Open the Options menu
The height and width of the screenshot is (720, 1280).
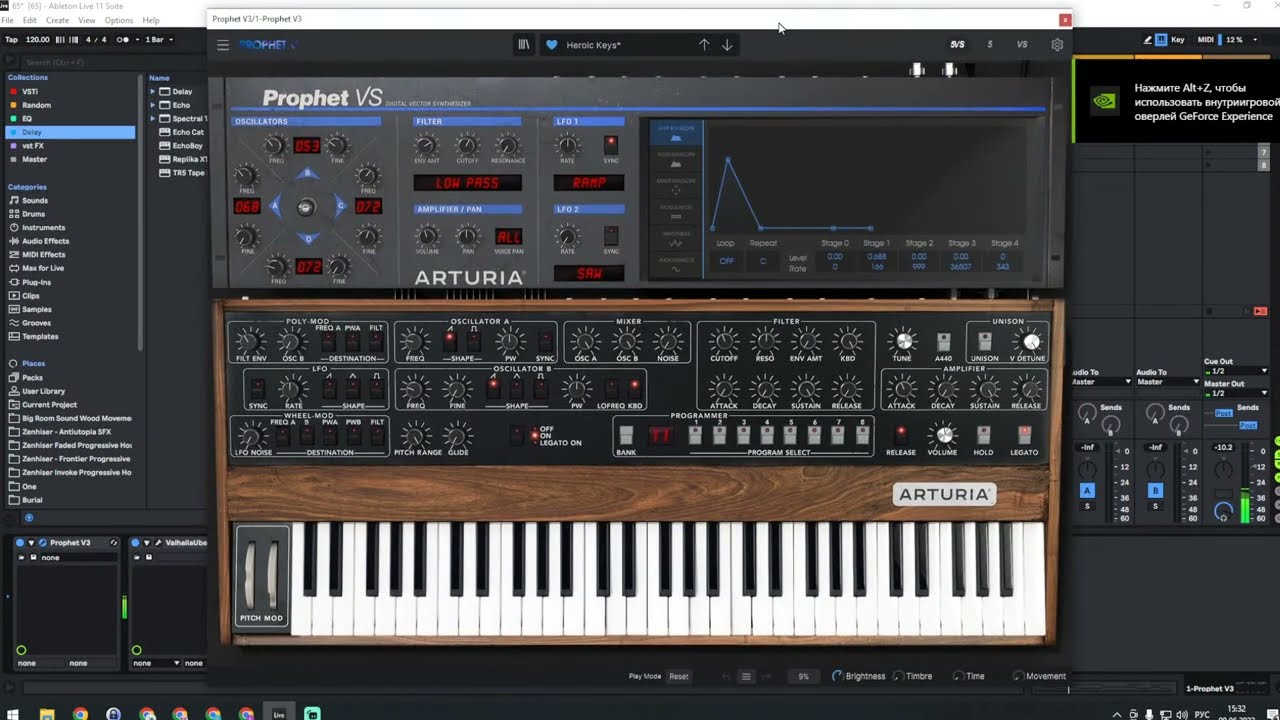click(119, 20)
